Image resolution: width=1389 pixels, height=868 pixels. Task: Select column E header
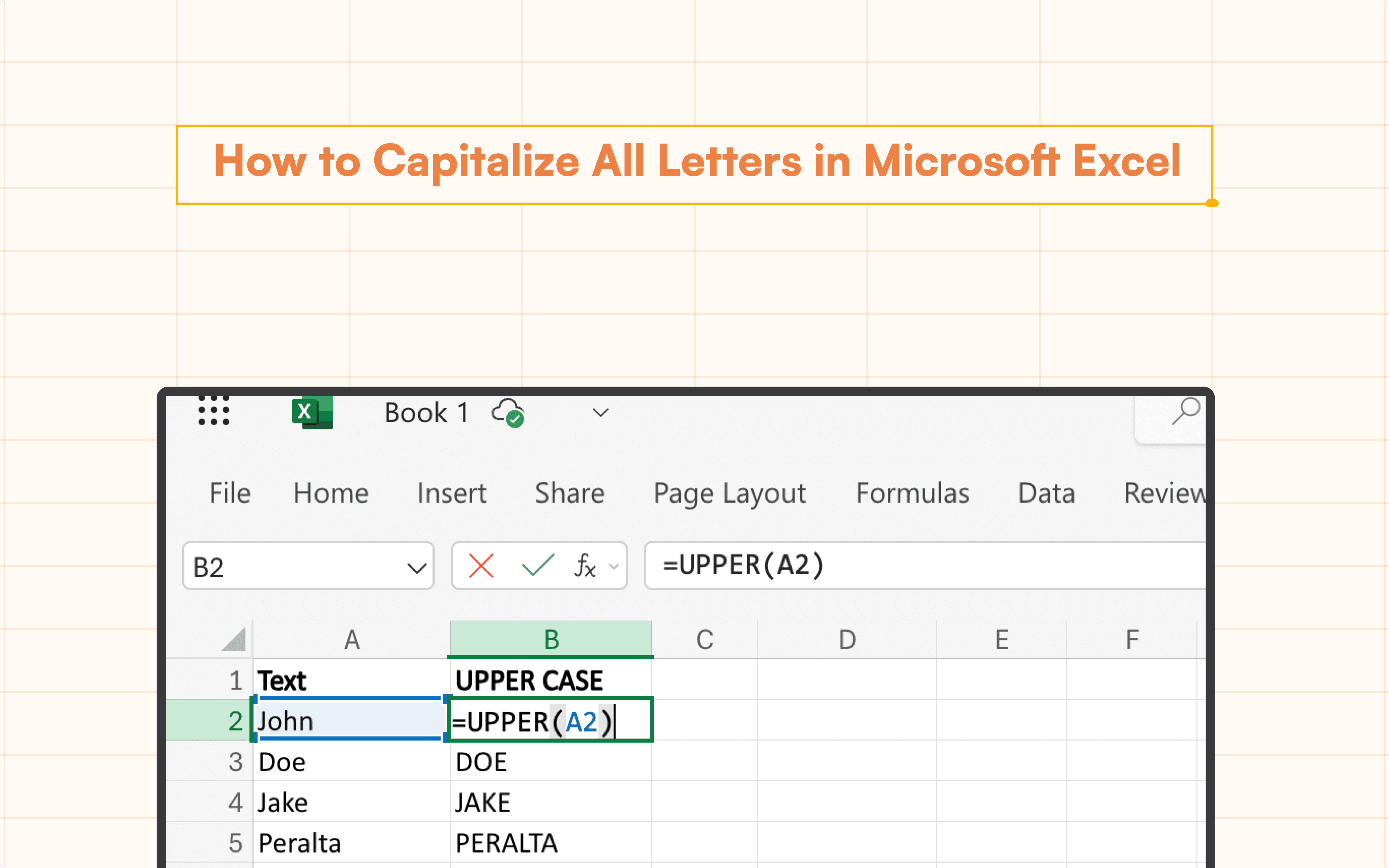(x=1002, y=639)
